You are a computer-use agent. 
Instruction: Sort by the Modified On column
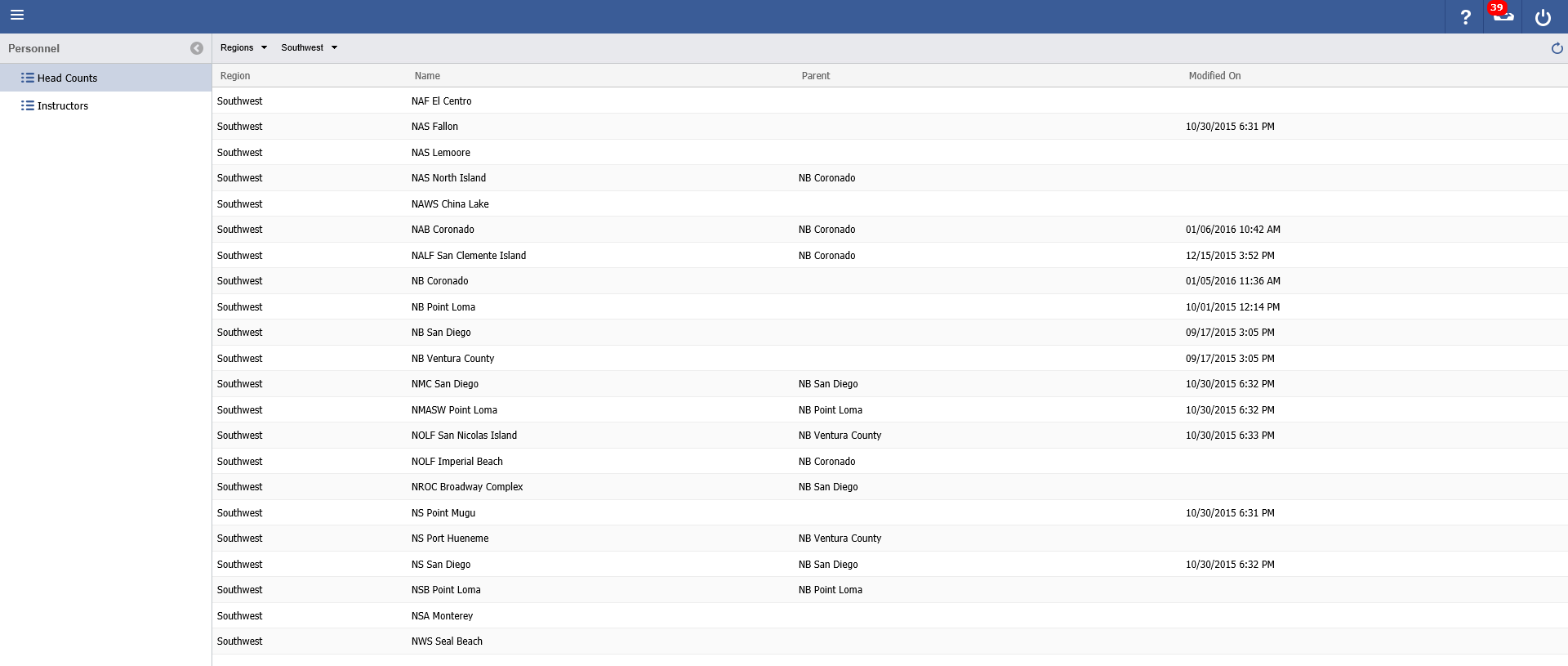pyautogui.click(x=1214, y=76)
